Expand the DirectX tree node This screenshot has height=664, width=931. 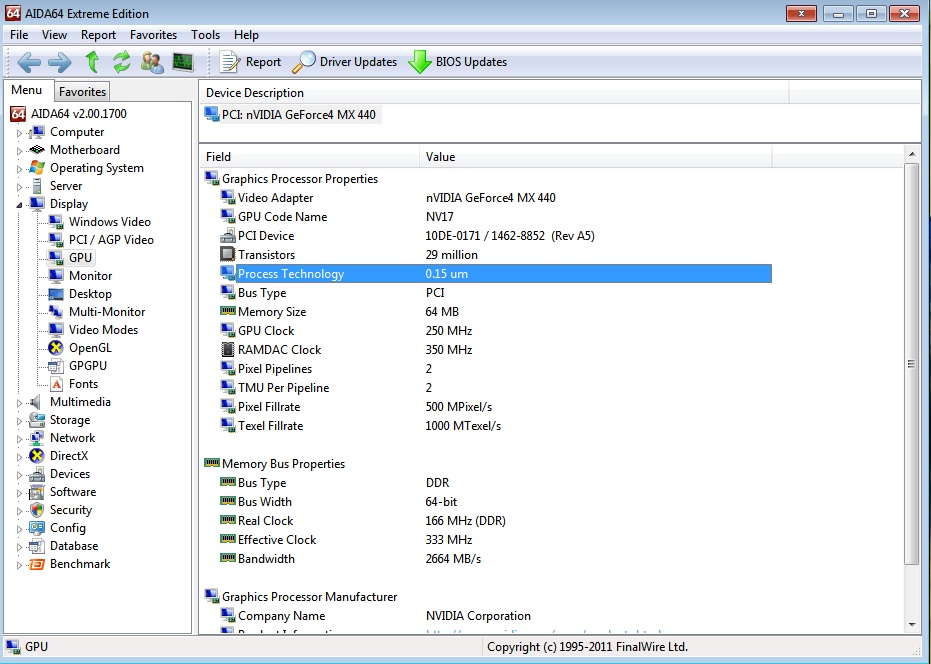(19, 457)
